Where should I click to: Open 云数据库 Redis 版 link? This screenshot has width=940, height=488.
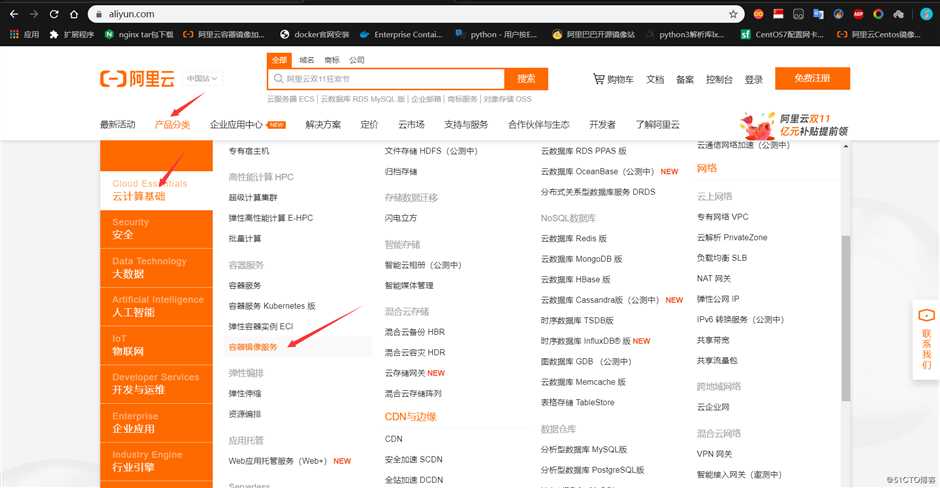click(574, 239)
